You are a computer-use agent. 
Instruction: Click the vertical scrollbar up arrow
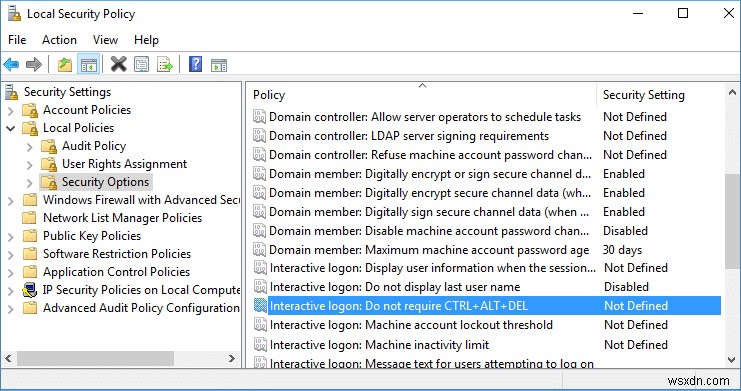point(732,92)
